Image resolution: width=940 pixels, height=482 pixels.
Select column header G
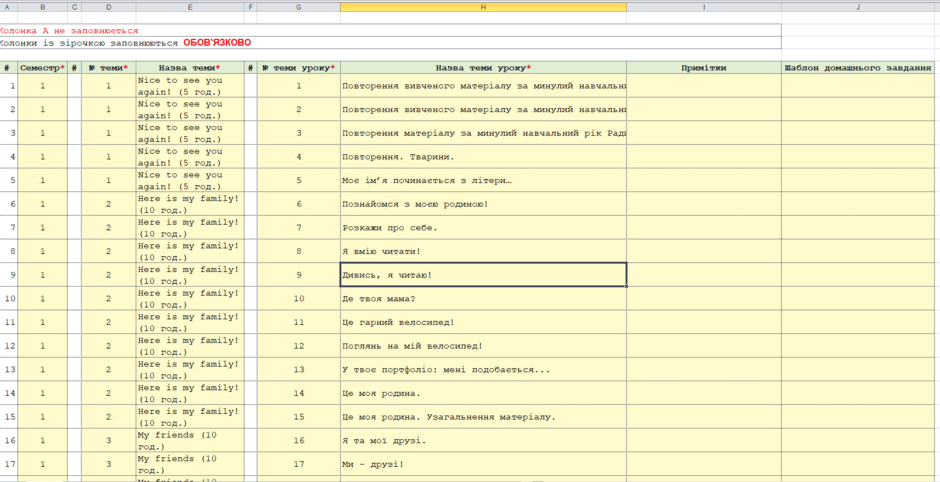click(299, 7)
